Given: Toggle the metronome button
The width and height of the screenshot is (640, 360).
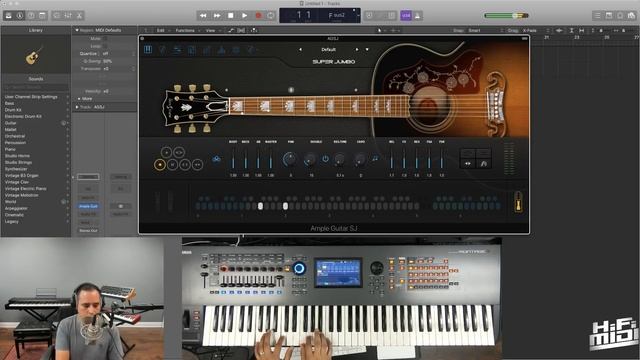Looking at the screenshot, I should tap(418, 16).
